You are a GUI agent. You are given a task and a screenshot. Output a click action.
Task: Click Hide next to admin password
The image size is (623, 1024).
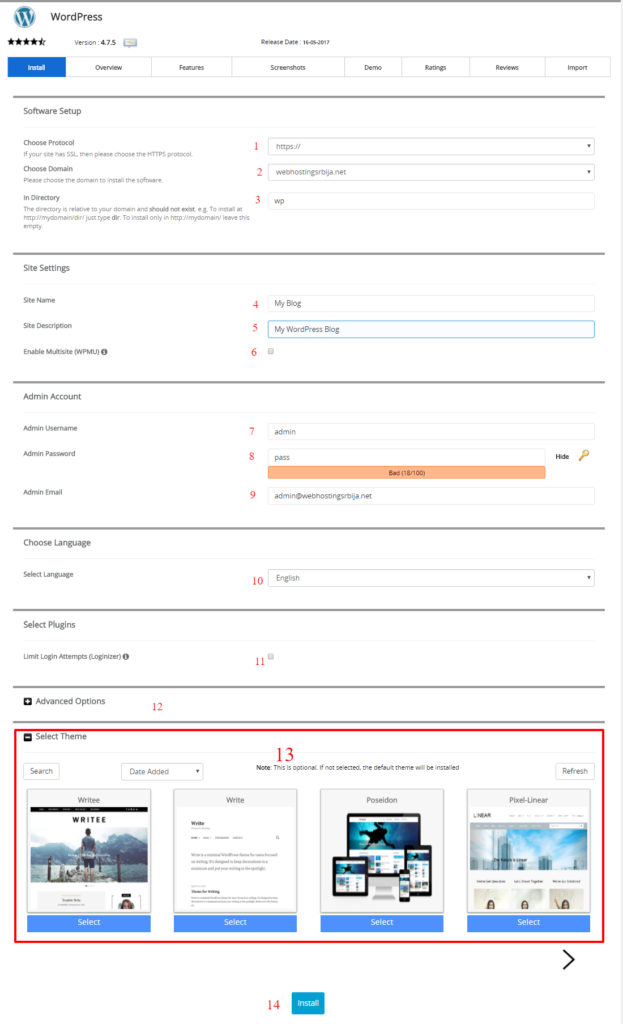pyautogui.click(x=562, y=456)
